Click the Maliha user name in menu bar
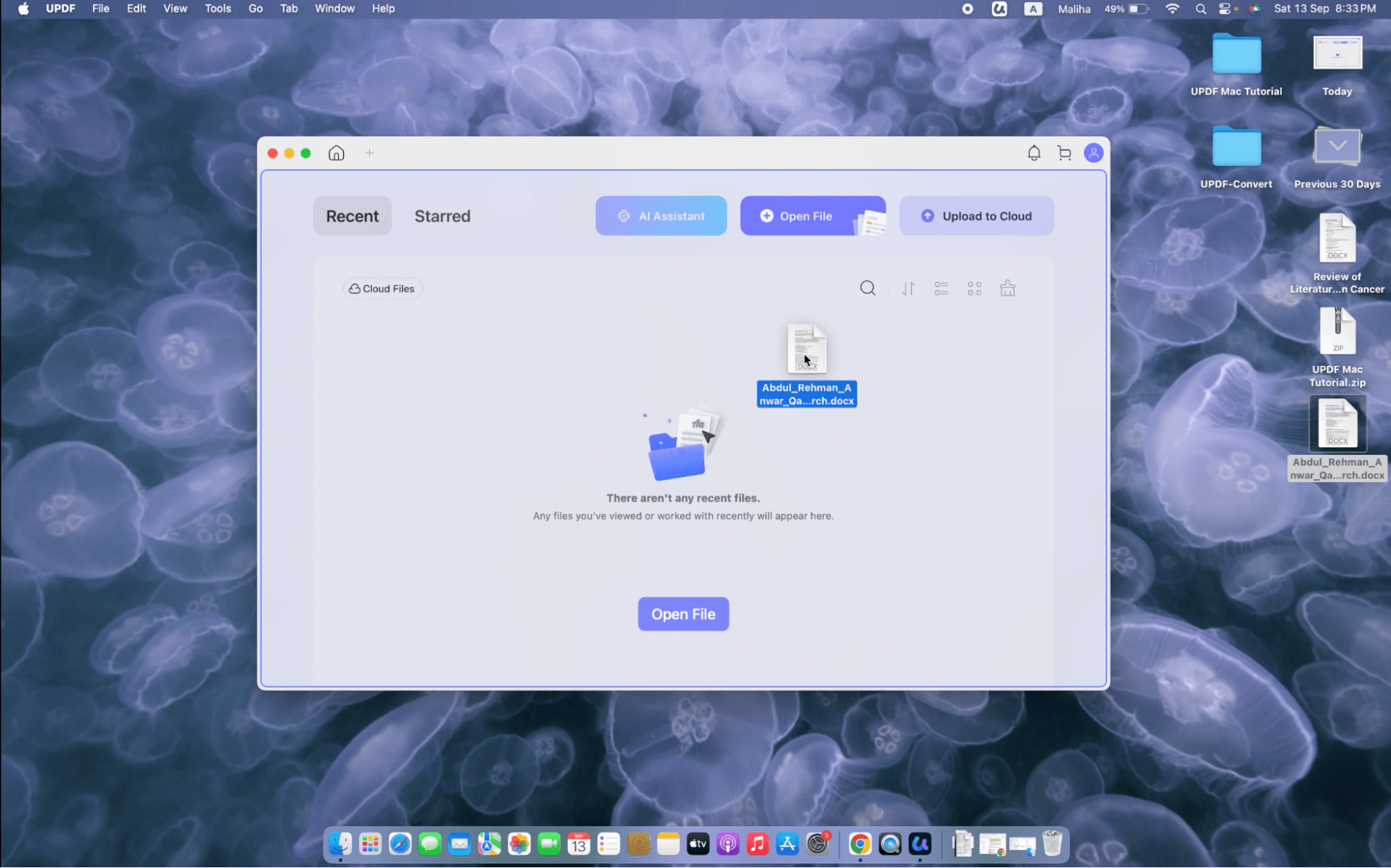Image resolution: width=1391 pixels, height=868 pixels. [x=1074, y=9]
